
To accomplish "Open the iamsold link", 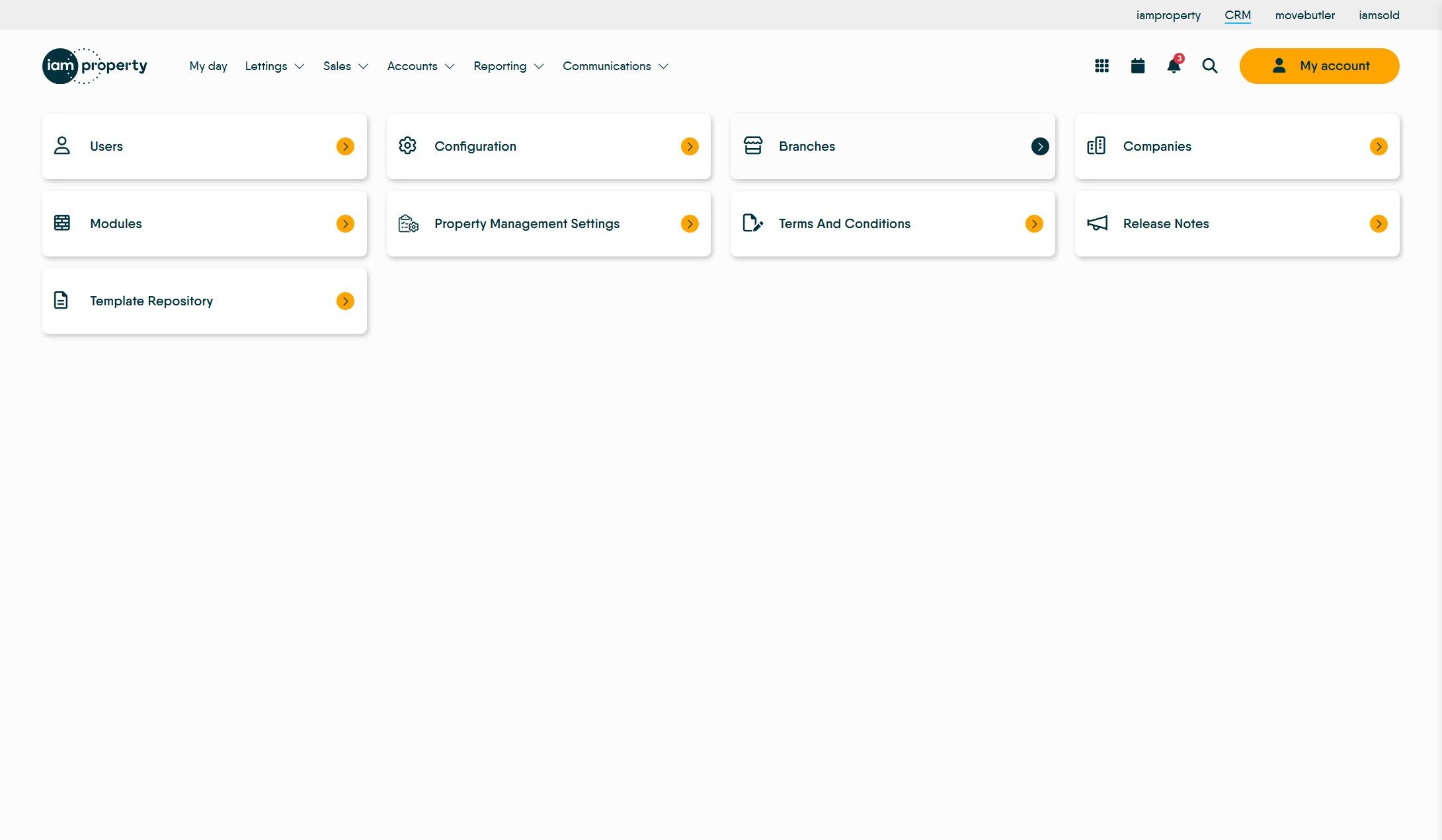I will point(1379,15).
